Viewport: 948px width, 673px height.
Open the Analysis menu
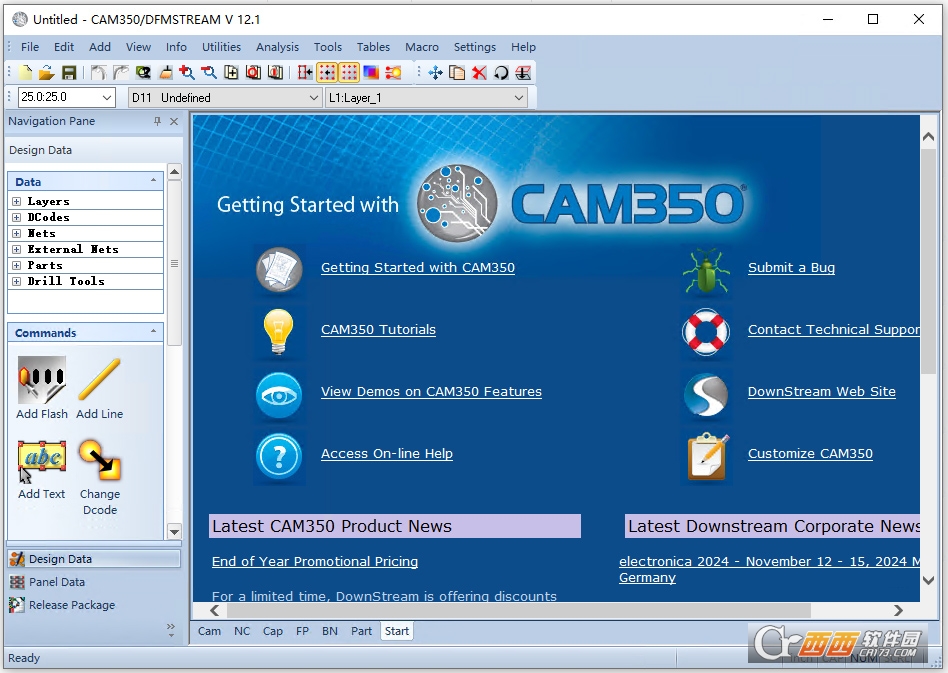coord(278,47)
